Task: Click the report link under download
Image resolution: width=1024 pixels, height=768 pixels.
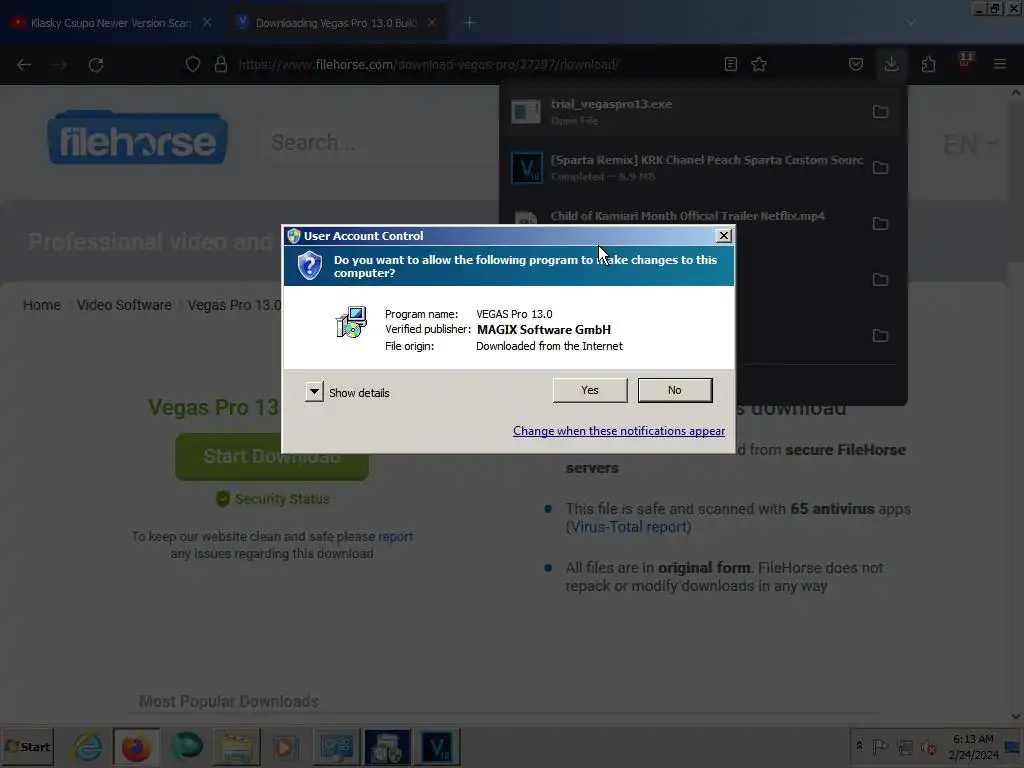Action: tap(395, 536)
